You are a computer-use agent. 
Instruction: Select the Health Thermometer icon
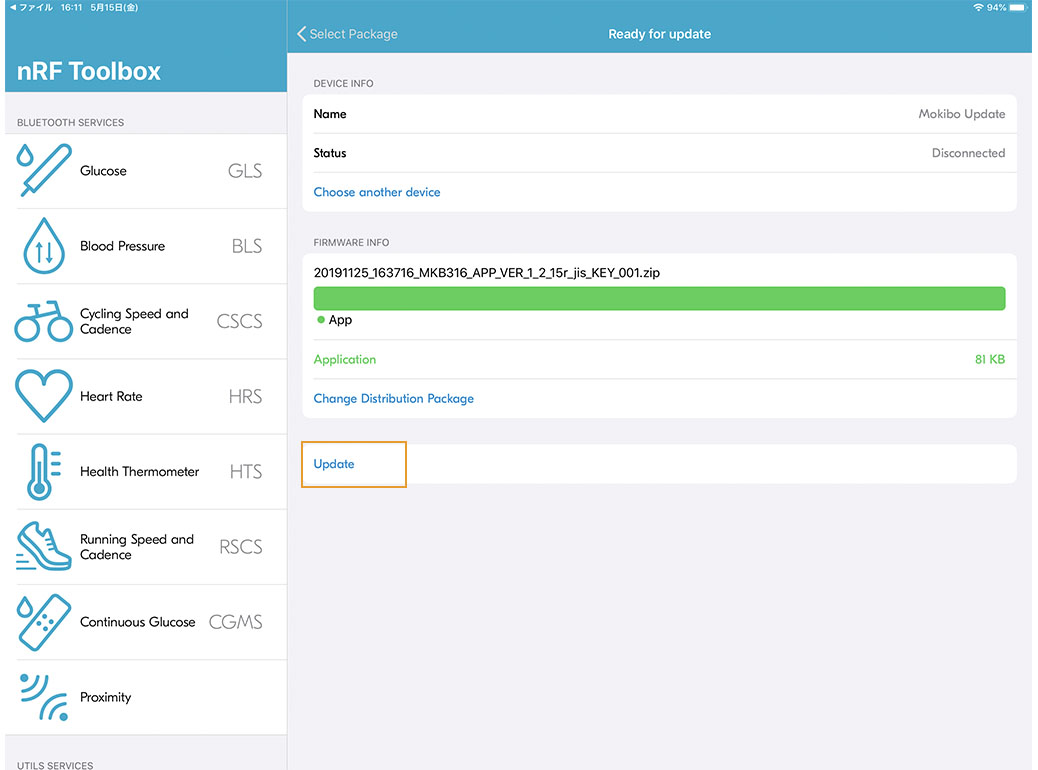pyautogui.click(x=44, y=471)
